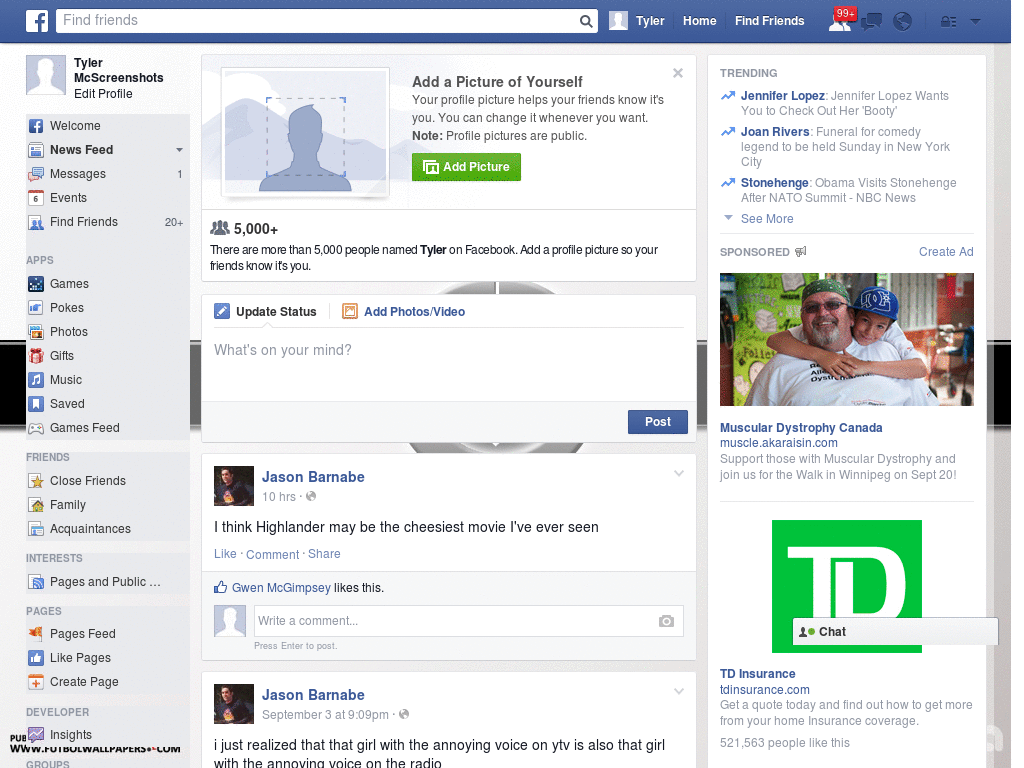Open privacy shortcuts lock icon
This screenshot has width=1024, height=768.
[x=948, y=22]
